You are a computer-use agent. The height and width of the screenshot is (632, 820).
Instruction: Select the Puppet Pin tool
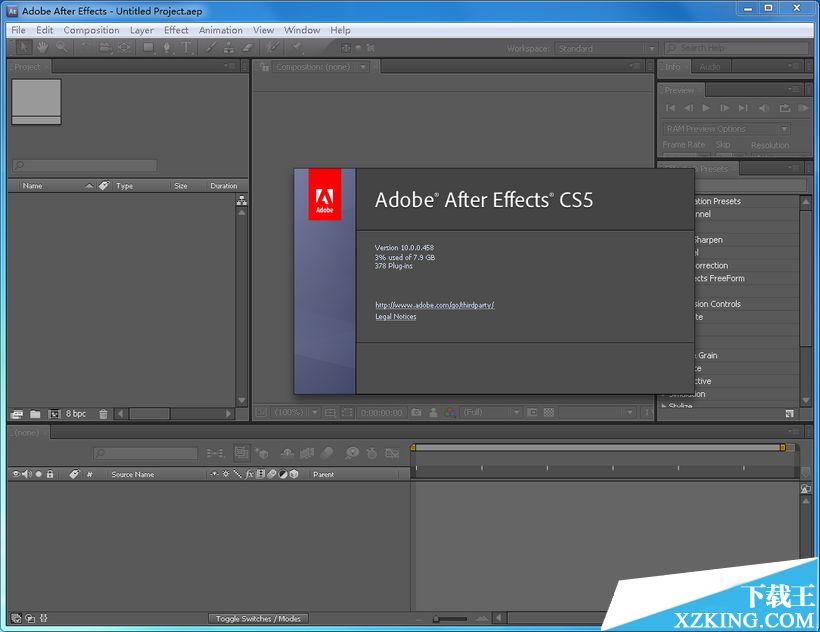pyautogui.click(x=297, y=48)
